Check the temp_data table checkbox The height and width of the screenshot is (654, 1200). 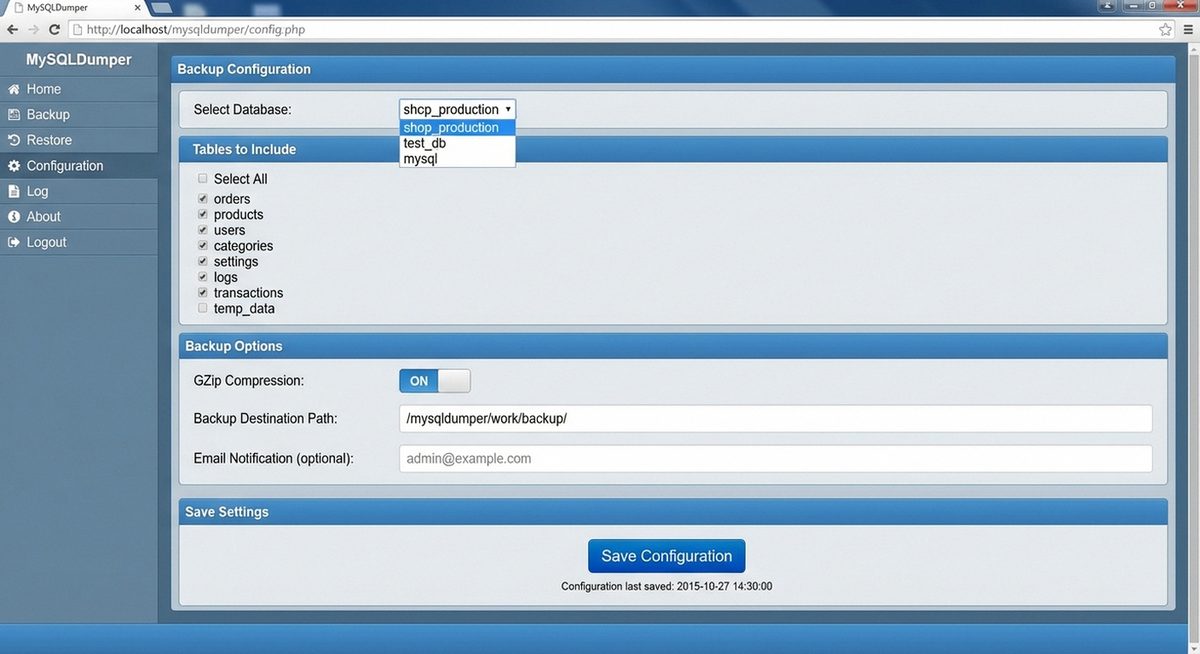(x=203, y=309)
